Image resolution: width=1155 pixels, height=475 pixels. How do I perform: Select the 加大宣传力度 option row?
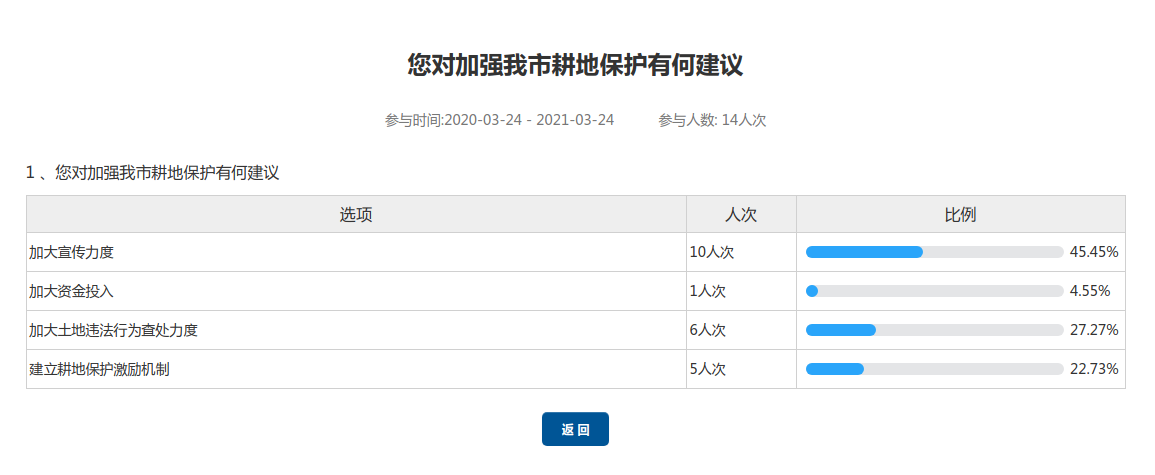(78, 252)
